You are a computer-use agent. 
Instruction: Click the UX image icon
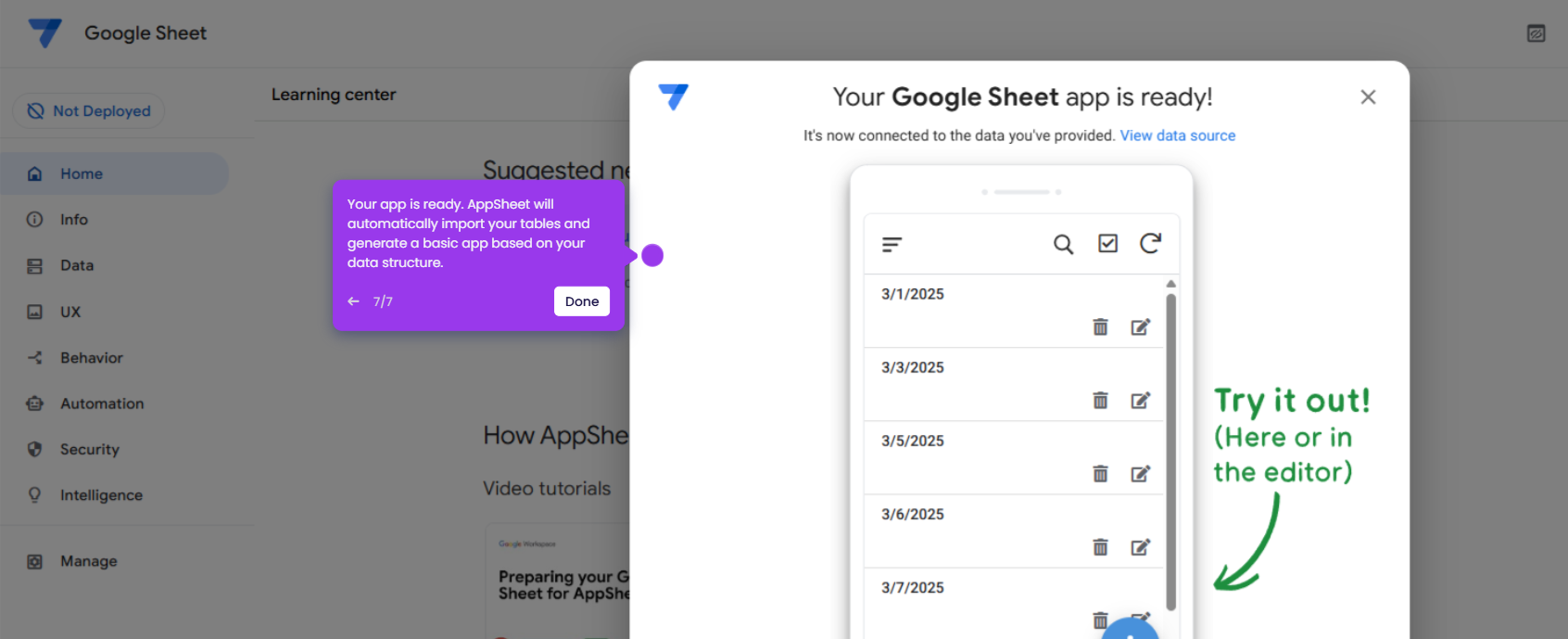[34, 312]
